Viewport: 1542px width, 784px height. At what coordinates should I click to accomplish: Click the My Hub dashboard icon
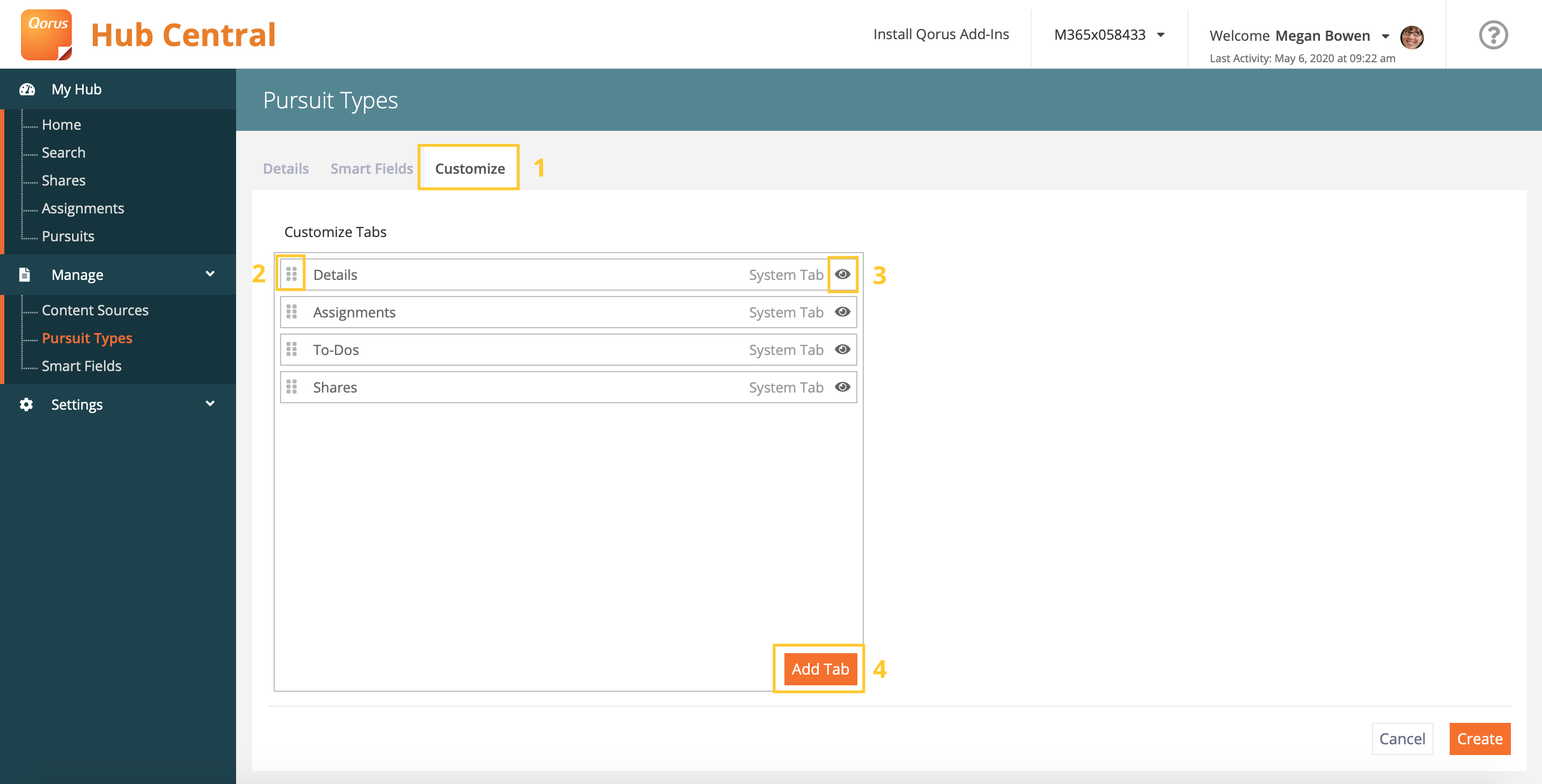click(27, 89)
